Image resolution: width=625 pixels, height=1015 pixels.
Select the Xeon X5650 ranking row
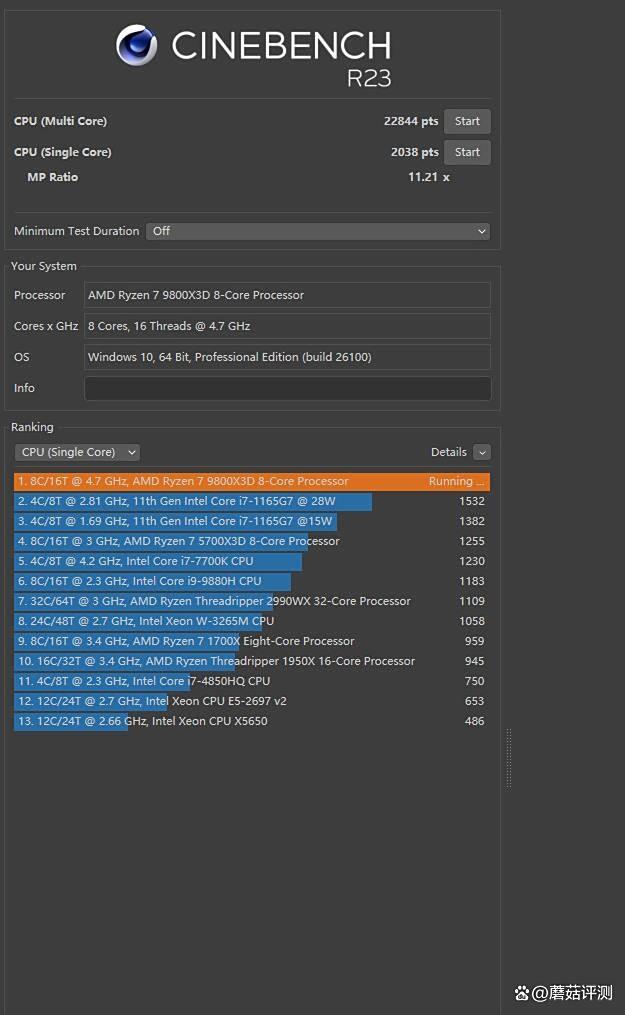click(252, 722)
